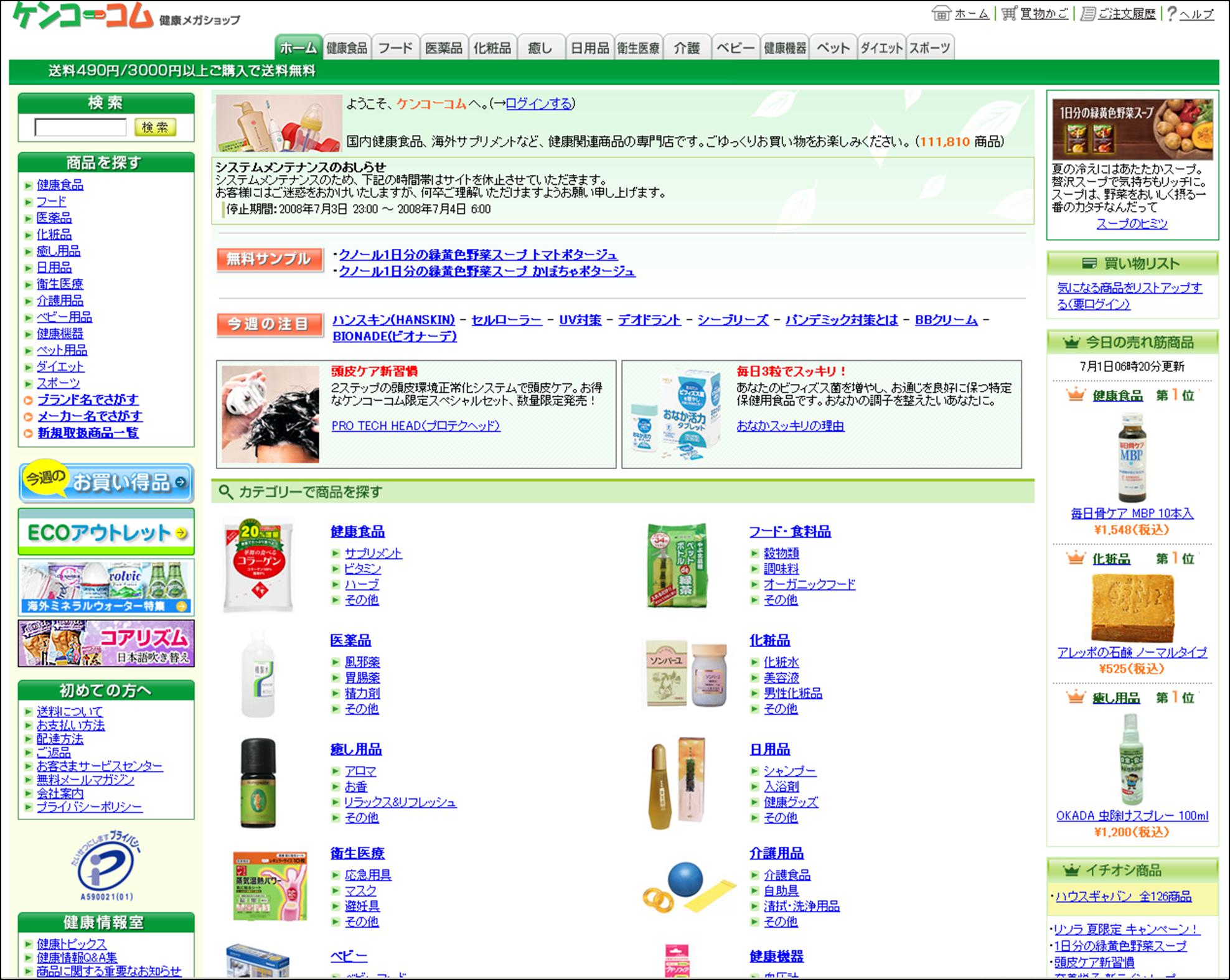1230x980 pixels.
Task: Switch to the ダイエット tab
Action: [x=881, y=48]
